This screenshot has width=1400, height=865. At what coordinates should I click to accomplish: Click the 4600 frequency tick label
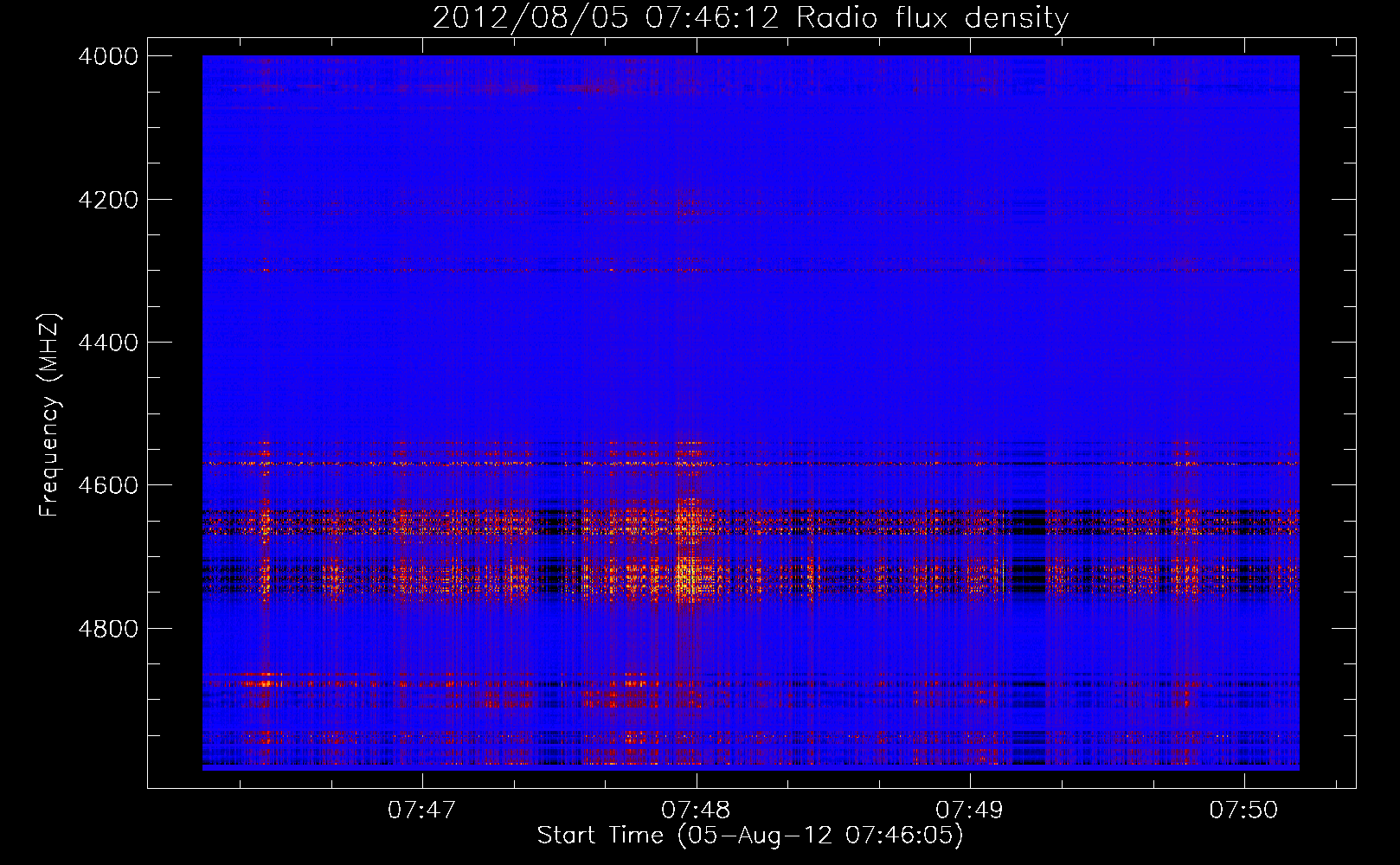[108, 485]
